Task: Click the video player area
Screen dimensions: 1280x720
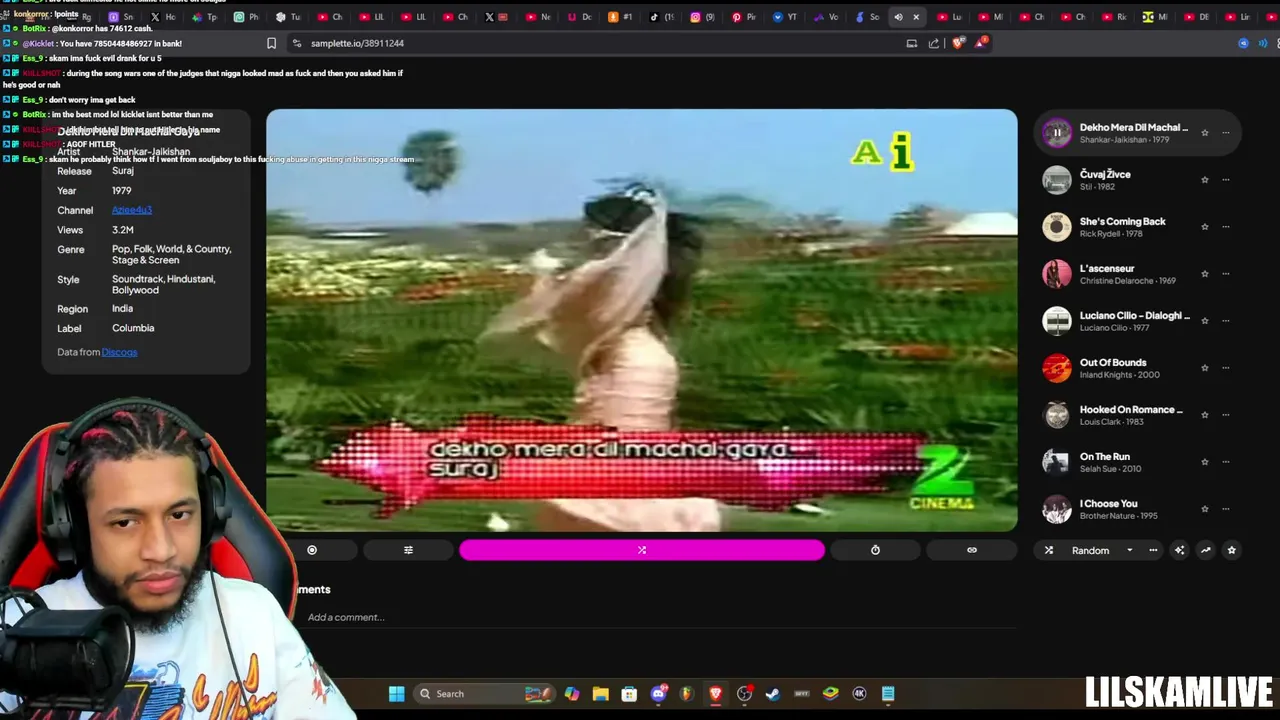Action: coord(642,320)
